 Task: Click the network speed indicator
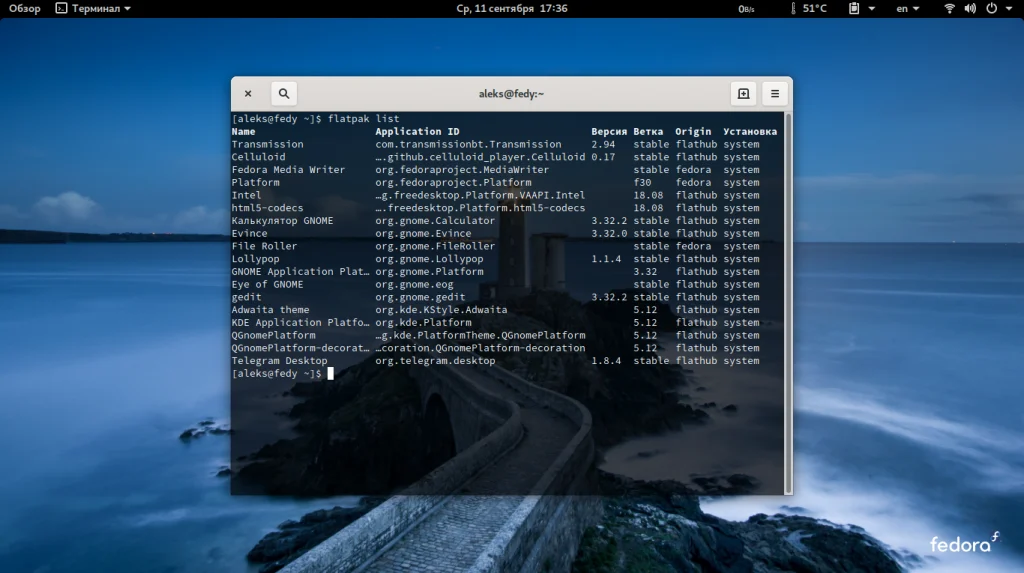pos(746,8)
